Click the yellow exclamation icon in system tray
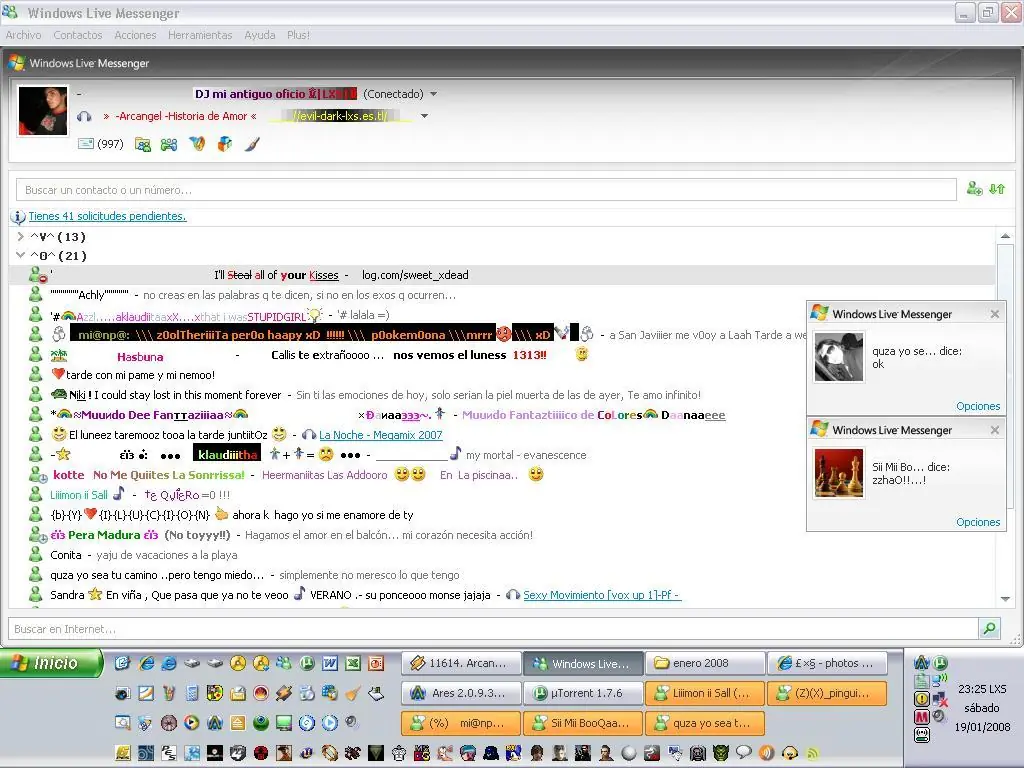1024x768 pixels. coord(921,699)
